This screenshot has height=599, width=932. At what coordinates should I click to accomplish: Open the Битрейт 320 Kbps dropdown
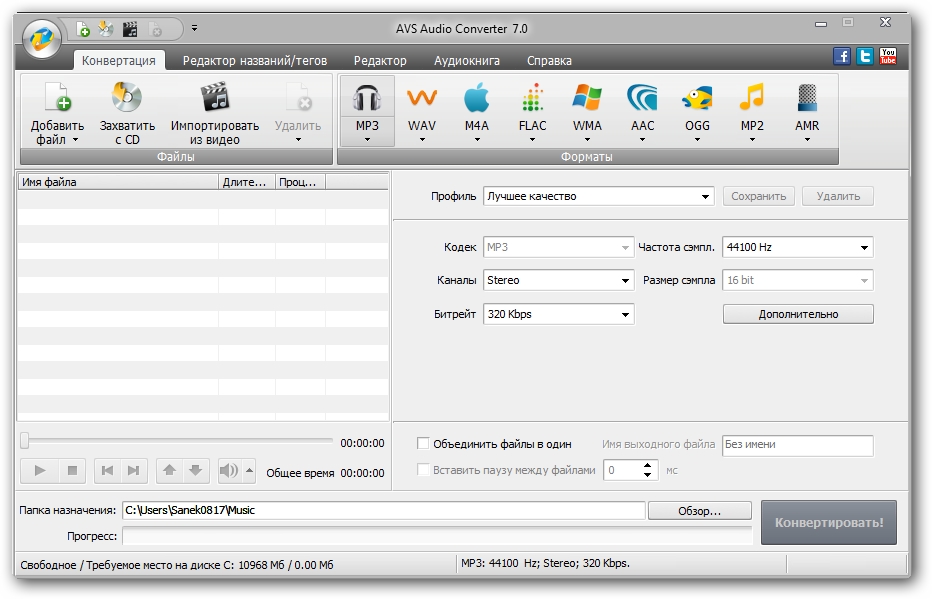click(559, 314)
